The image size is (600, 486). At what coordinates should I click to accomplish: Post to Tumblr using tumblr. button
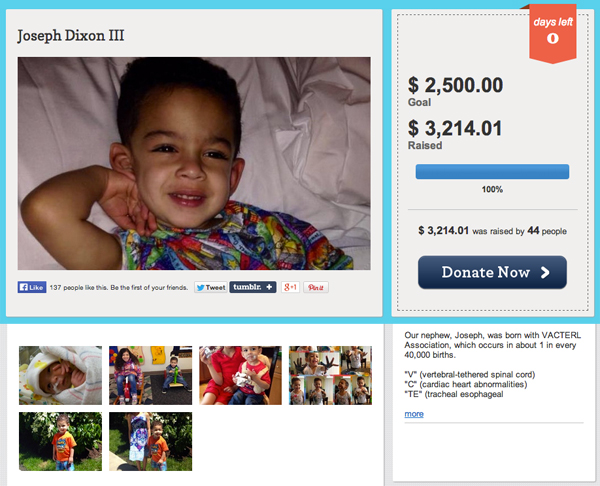point(253,287)
